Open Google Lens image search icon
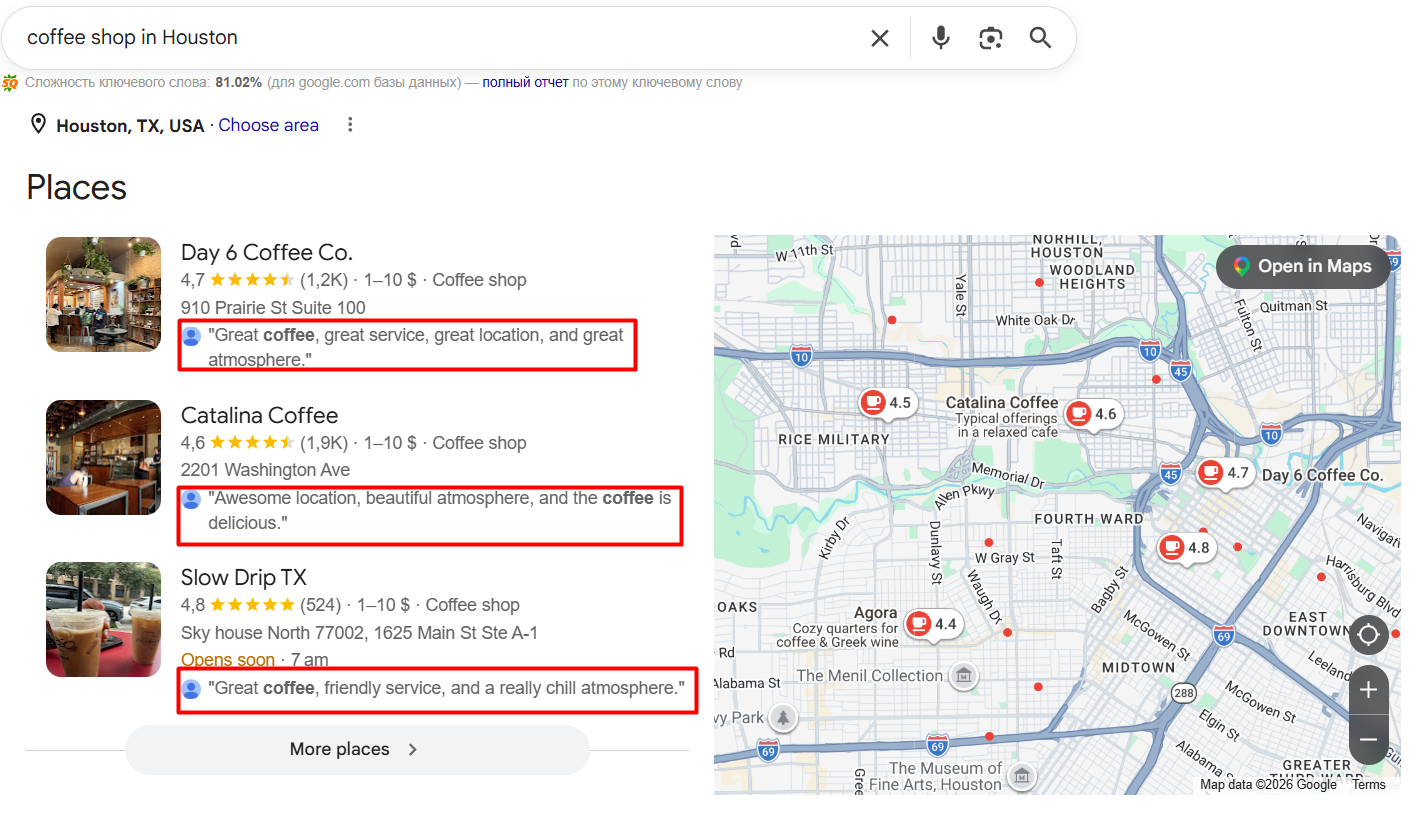Viewport: 1426px width, 815px height. (990, 38)
